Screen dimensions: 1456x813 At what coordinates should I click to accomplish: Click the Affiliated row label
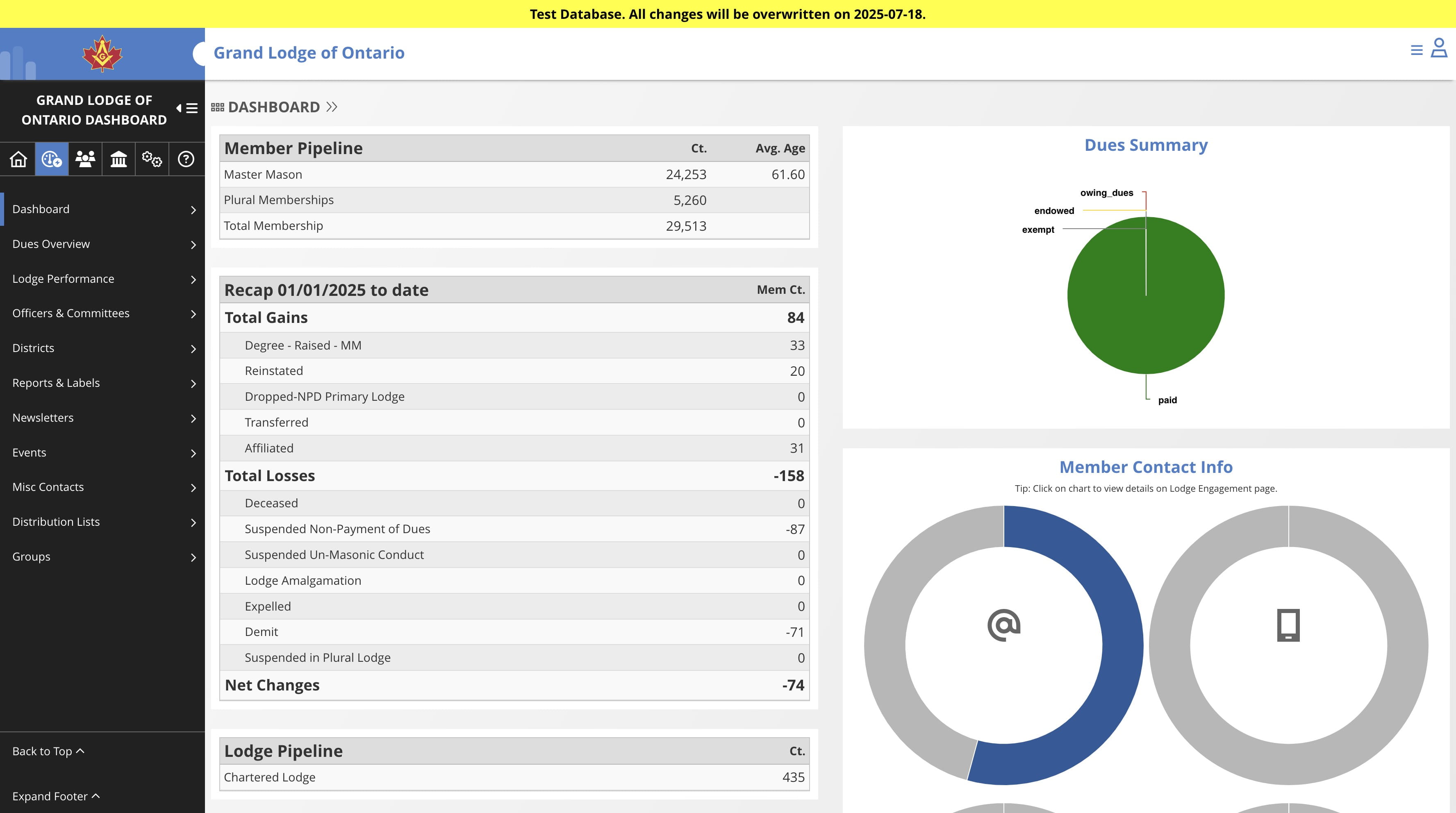[x=269, y=449]
